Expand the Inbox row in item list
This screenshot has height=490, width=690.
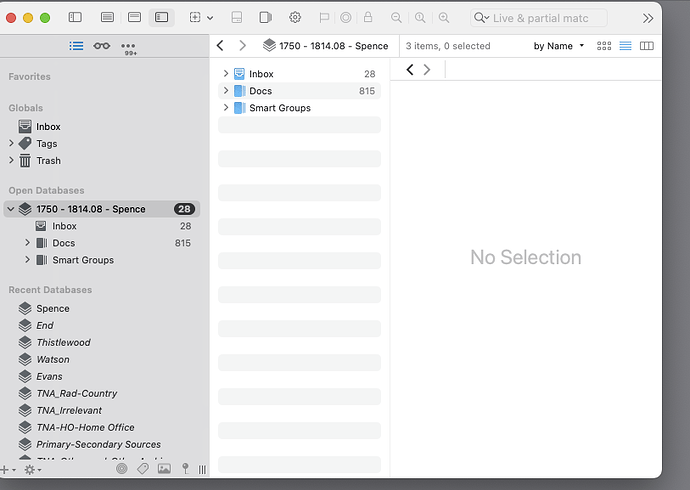coord(226,73)
